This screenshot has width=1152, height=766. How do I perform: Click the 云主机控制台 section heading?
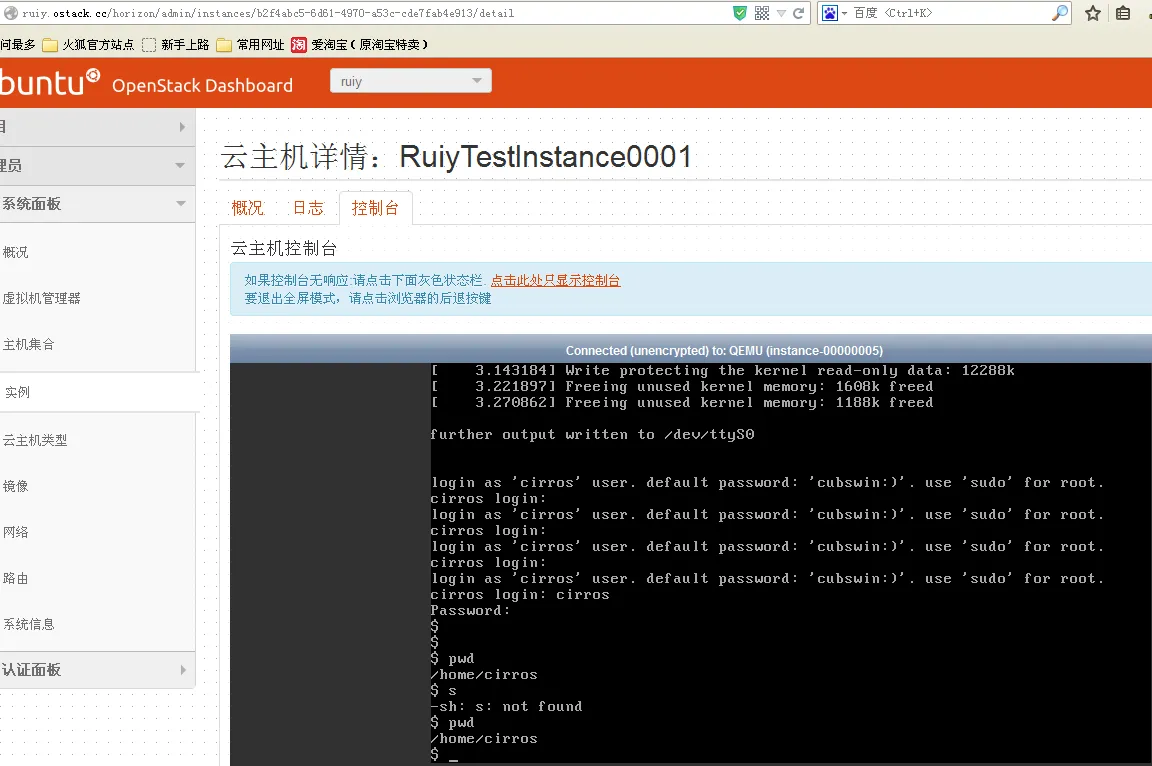(284, 248)
